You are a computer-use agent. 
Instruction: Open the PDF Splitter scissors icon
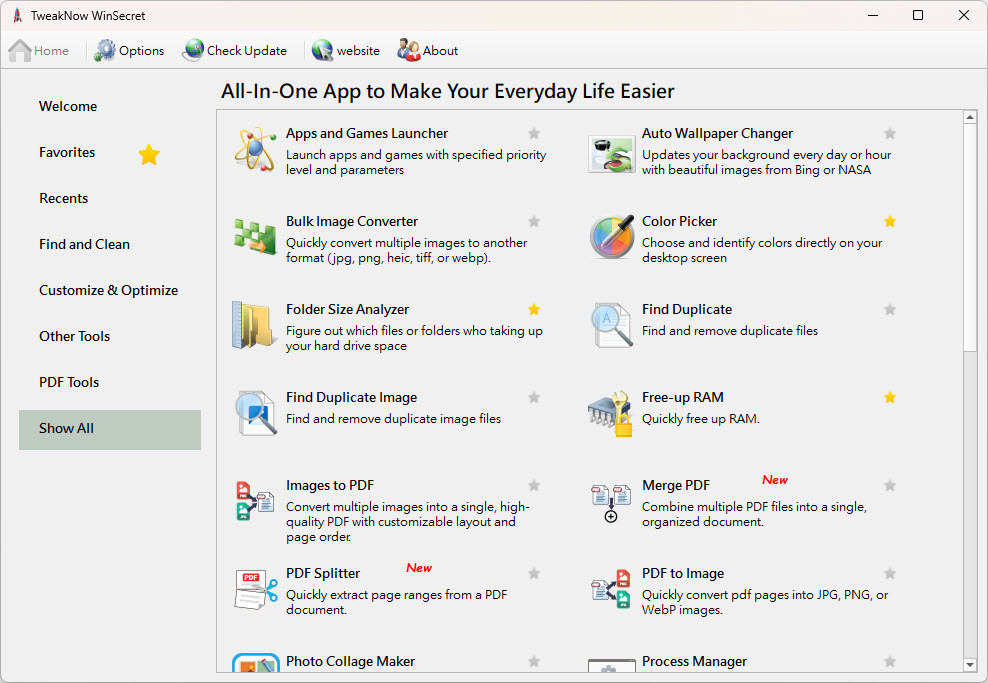(256, 590)
